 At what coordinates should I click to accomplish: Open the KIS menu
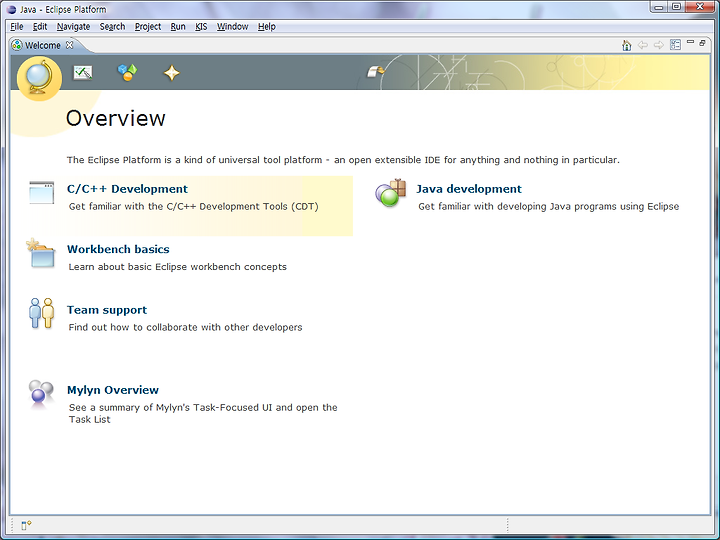point(201,27)
